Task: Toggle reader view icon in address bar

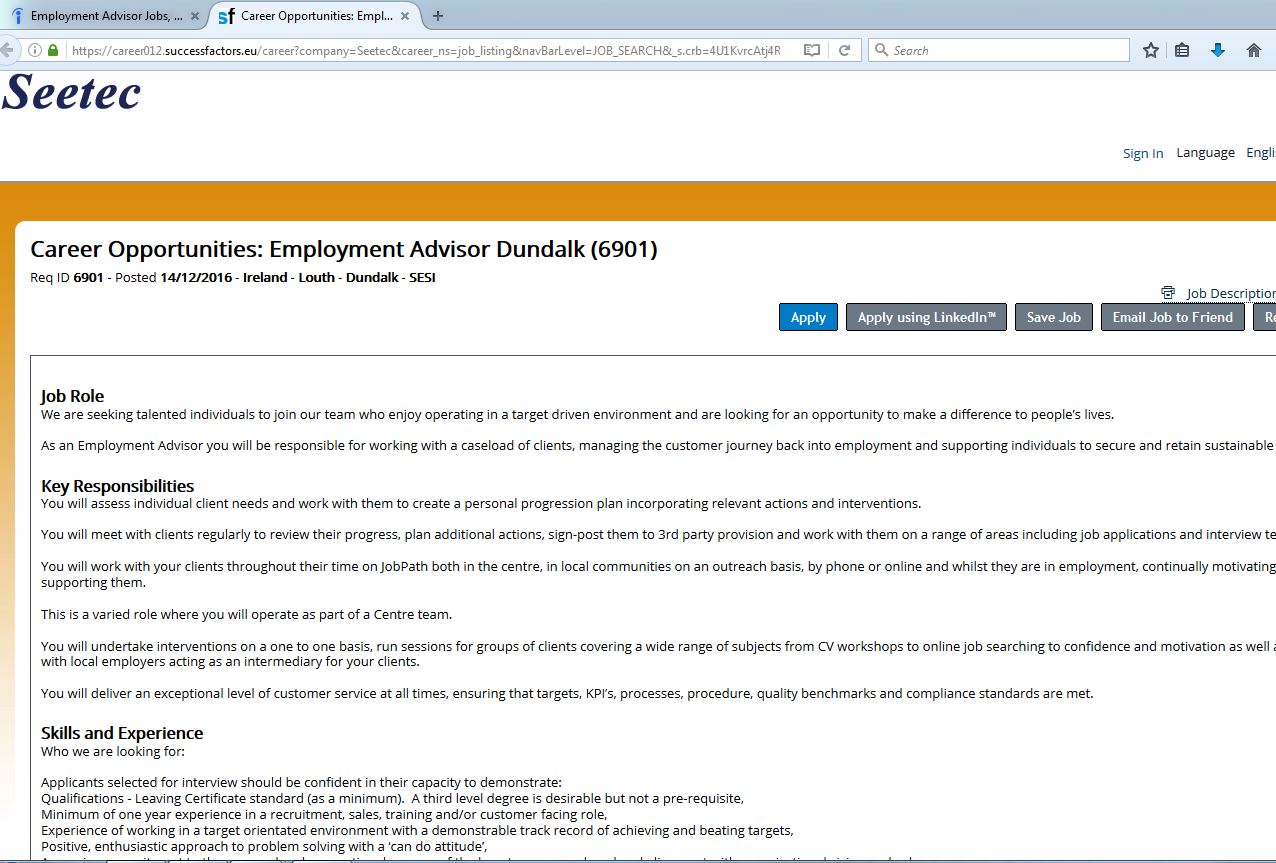Action: pos(812,50)
